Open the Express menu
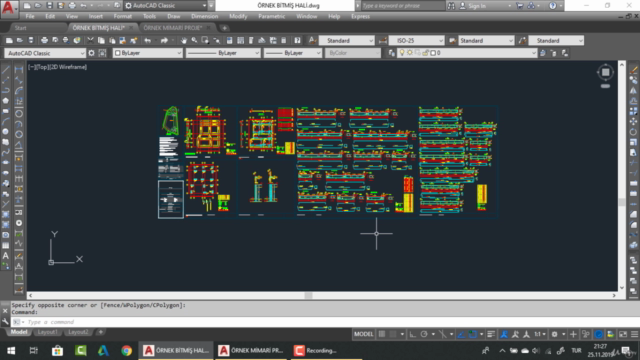Screen dimensions: 640x360 coord(360,16)
